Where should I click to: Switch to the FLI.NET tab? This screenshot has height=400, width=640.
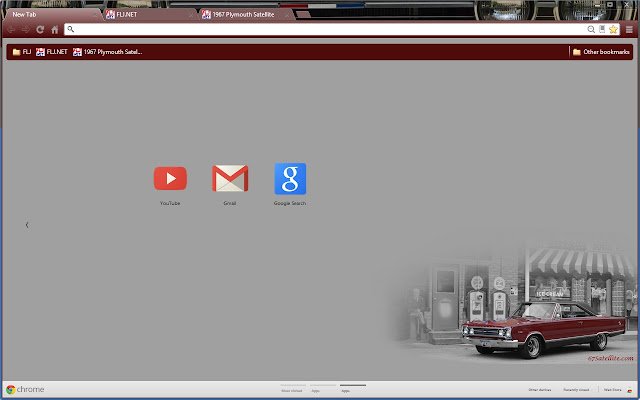[x=149, y=15]
